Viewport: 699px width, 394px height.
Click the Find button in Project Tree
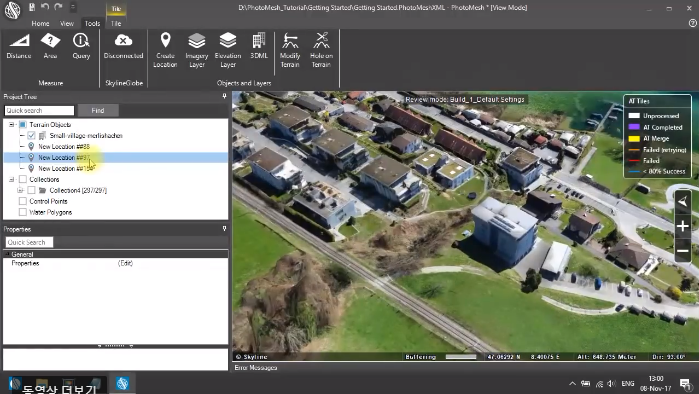pos(98,111)
